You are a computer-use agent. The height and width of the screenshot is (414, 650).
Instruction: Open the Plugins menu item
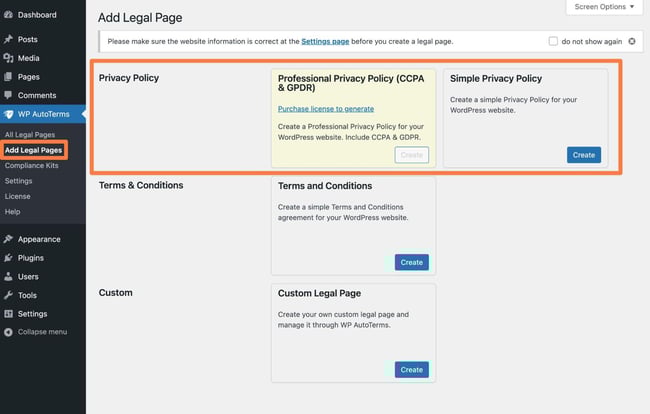pos(31,258)
